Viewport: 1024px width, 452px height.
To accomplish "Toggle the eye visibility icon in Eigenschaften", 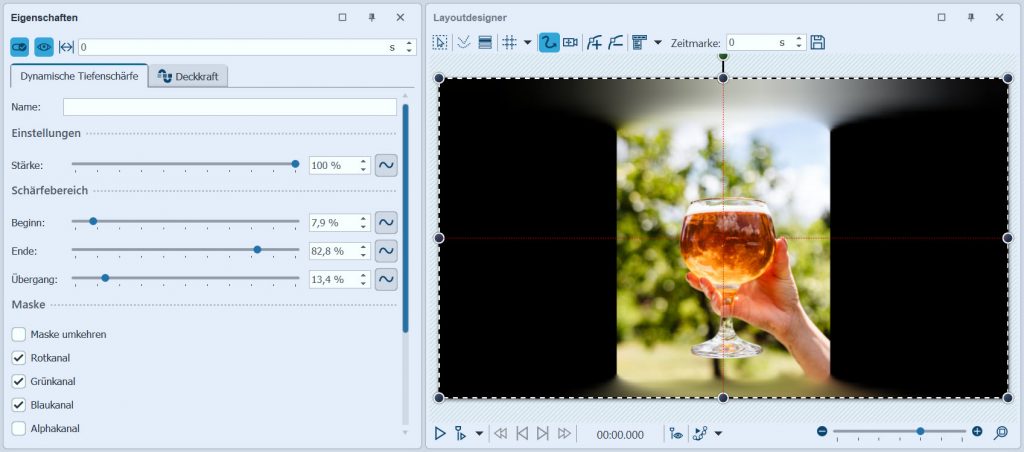I will (x=44, y=47).
